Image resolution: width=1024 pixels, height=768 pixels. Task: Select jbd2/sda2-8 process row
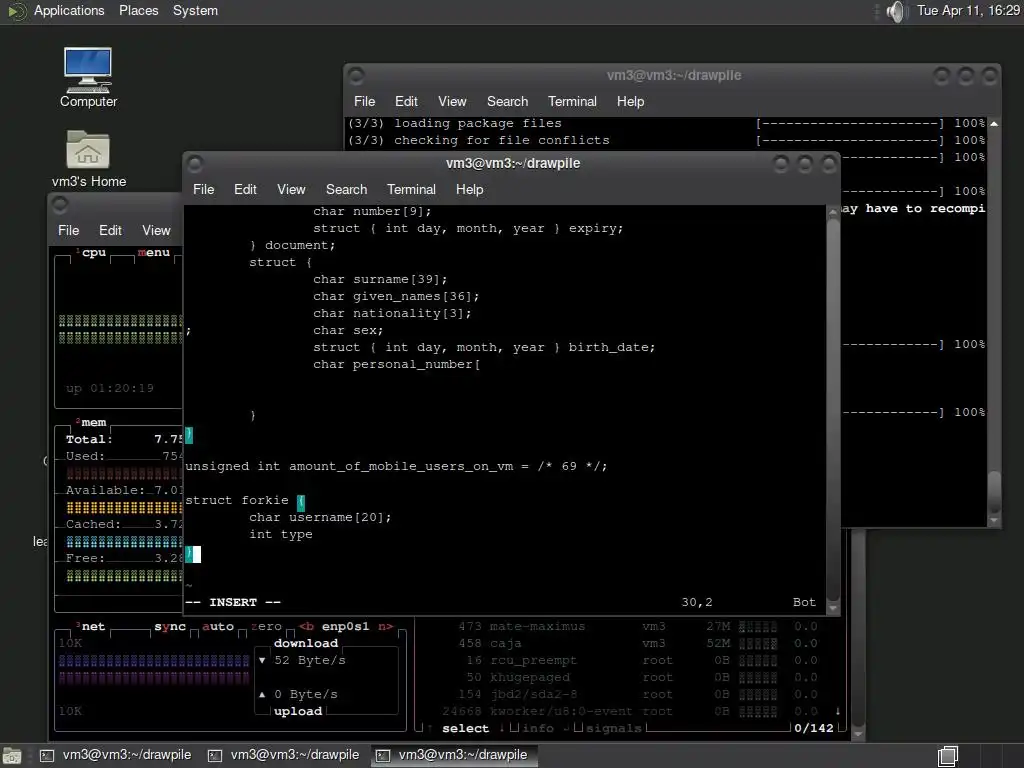tap(632, 694)
